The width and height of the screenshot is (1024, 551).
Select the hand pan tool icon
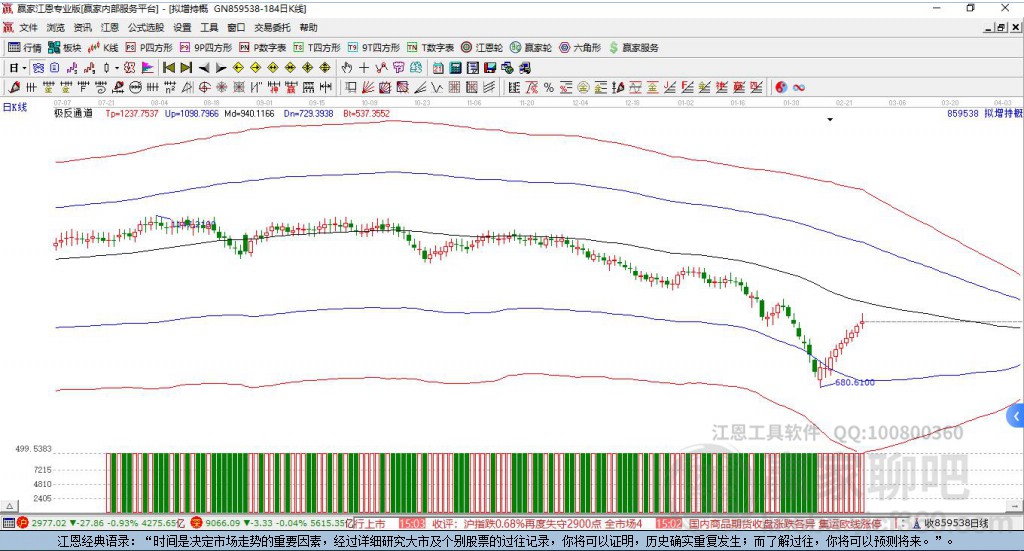tap(347, 68)
